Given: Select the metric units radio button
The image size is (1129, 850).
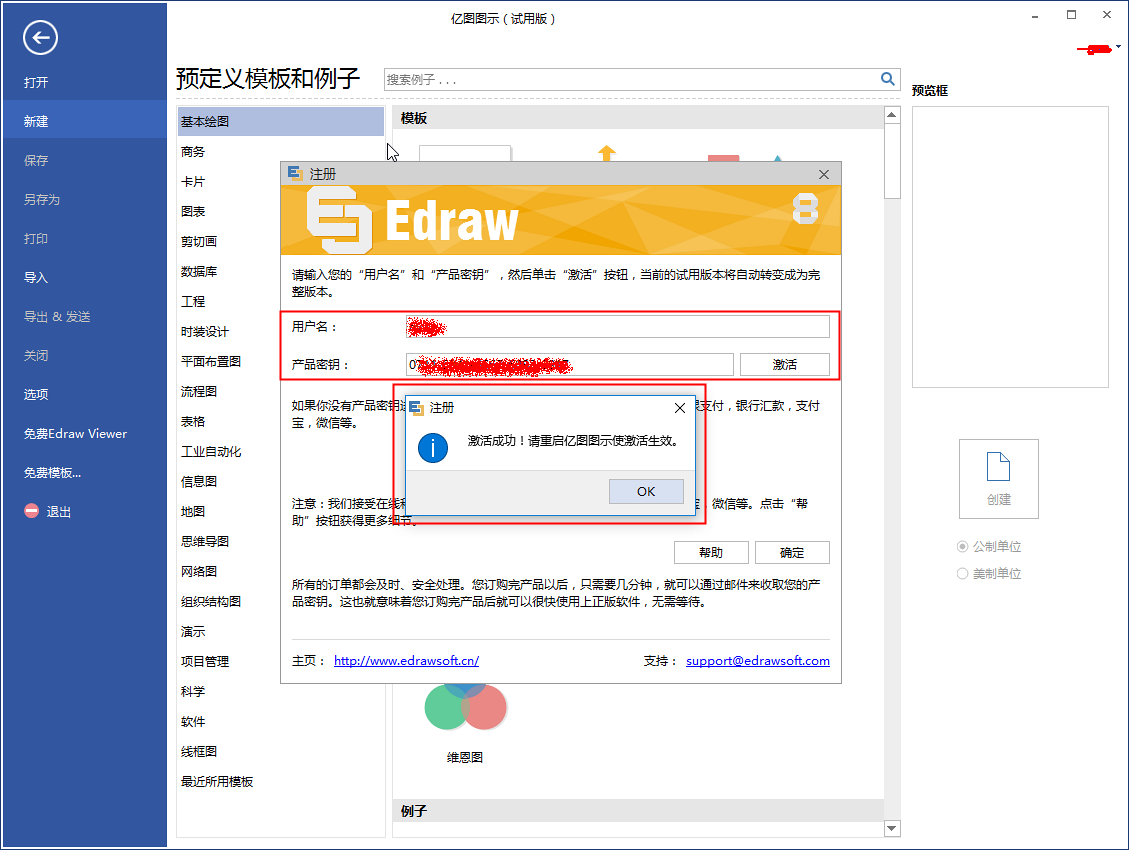Looking at the screenshot, I should pyautogui.click(x=963, y=547).
